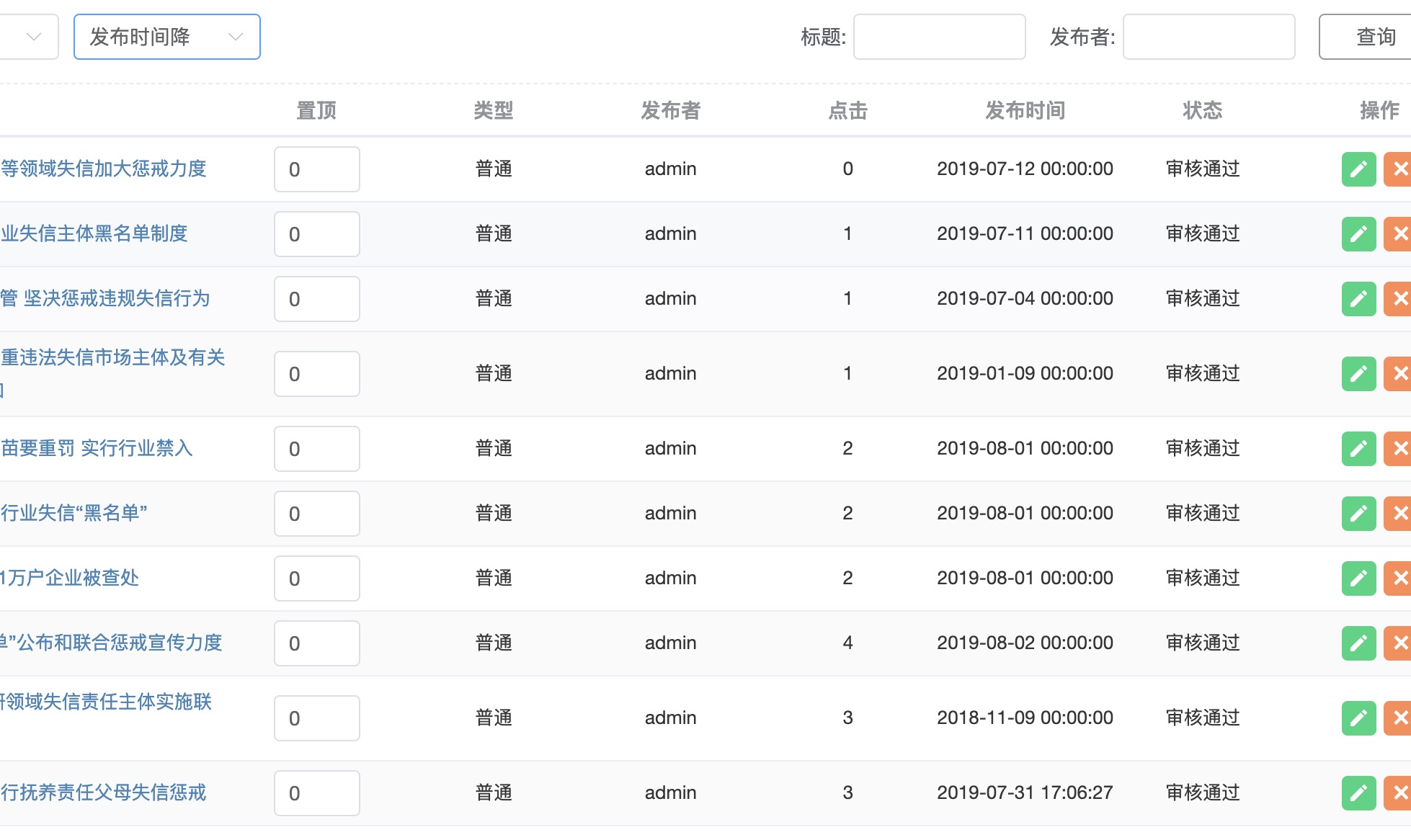Click delete X for 2018-11-09 row
Screen dimensions: 1411x840
[1399, 718]
